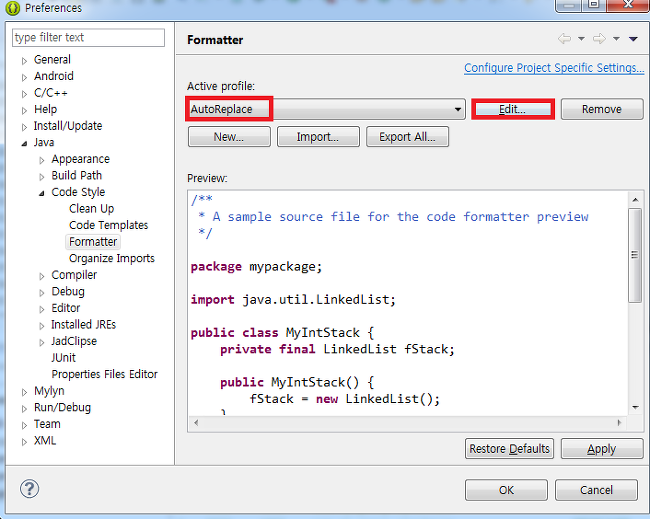This screenshot has width=650, height=519.
Task: Open the forward history dropdown arrow
Action: coord(616,39)
